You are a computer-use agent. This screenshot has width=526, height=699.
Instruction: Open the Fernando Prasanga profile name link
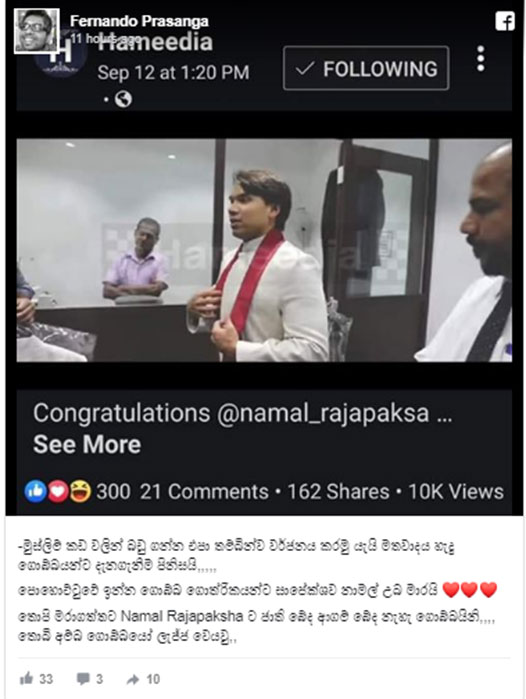pyautogui.click(x=139, y=21)
